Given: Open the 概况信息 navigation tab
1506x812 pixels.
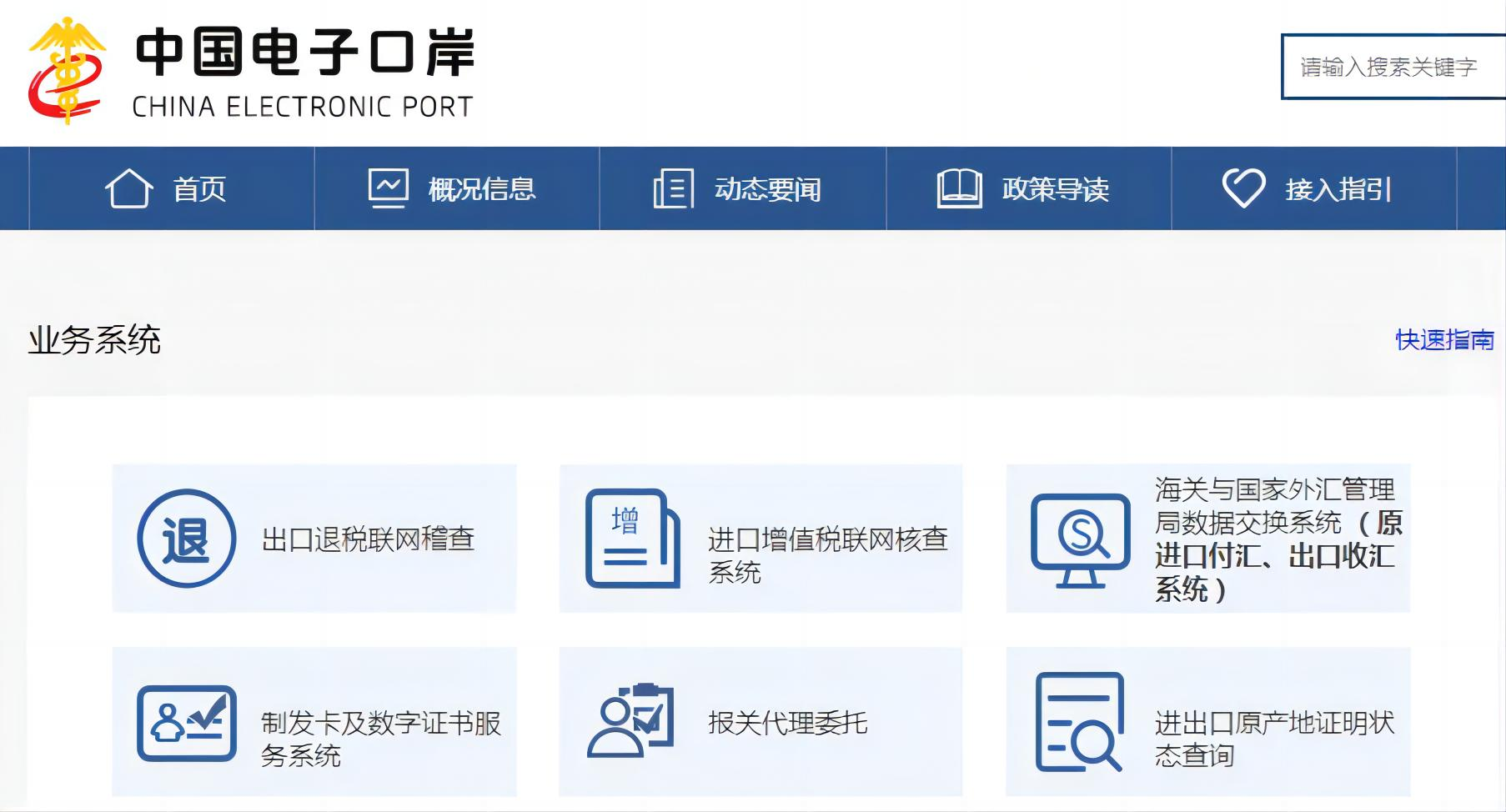Looking at the screenshot, I should coord(457,188).
